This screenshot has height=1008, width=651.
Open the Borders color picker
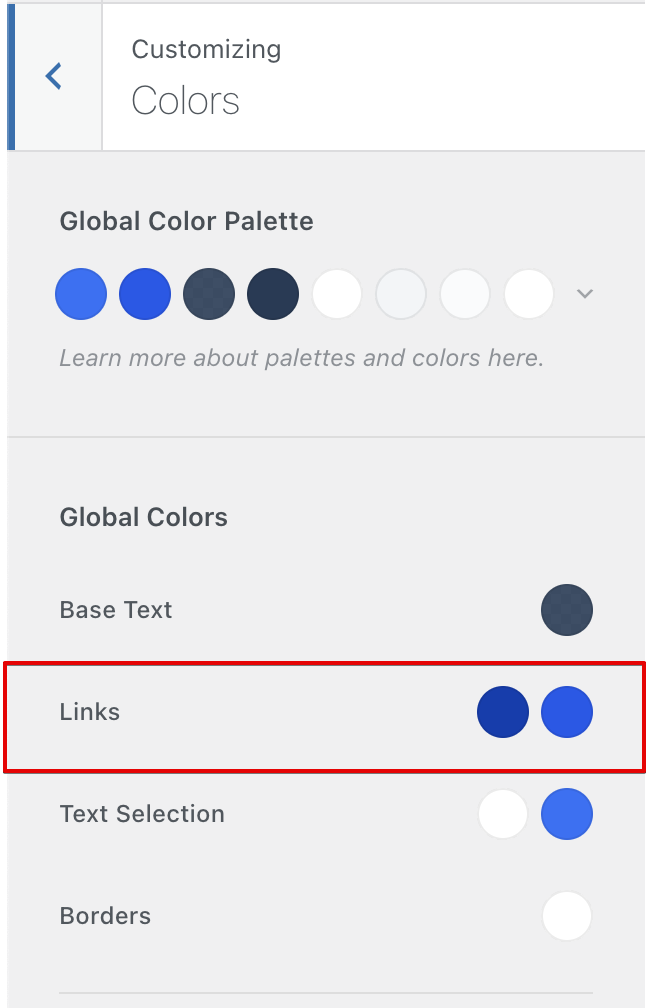tap(567, 916)
